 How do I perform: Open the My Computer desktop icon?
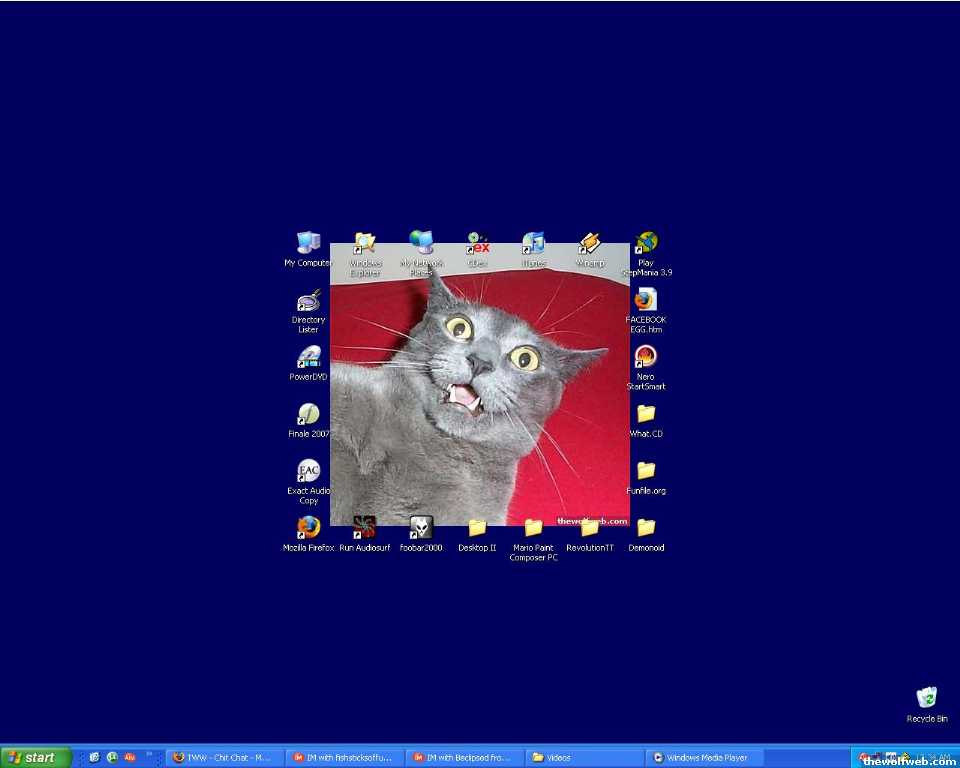(x=308, y=243)
